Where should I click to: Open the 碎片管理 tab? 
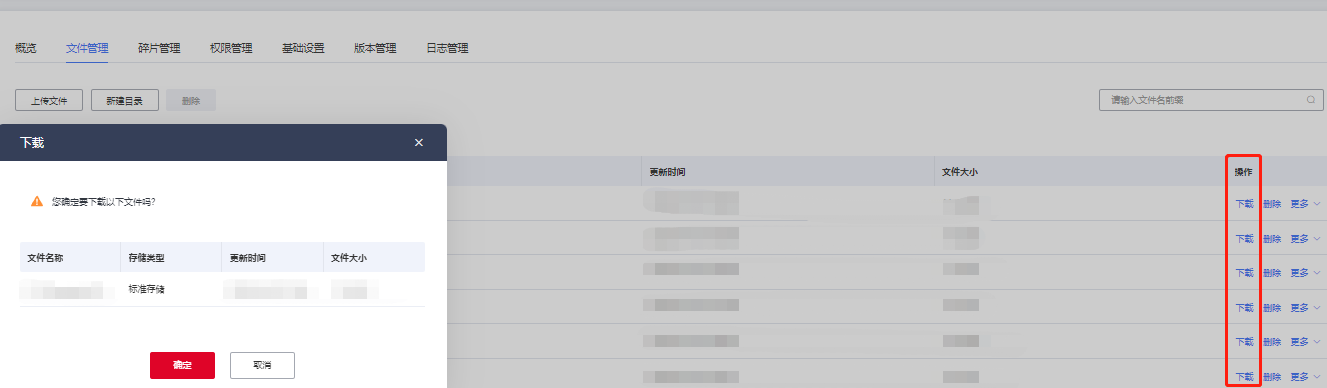(x=159, y=48)
